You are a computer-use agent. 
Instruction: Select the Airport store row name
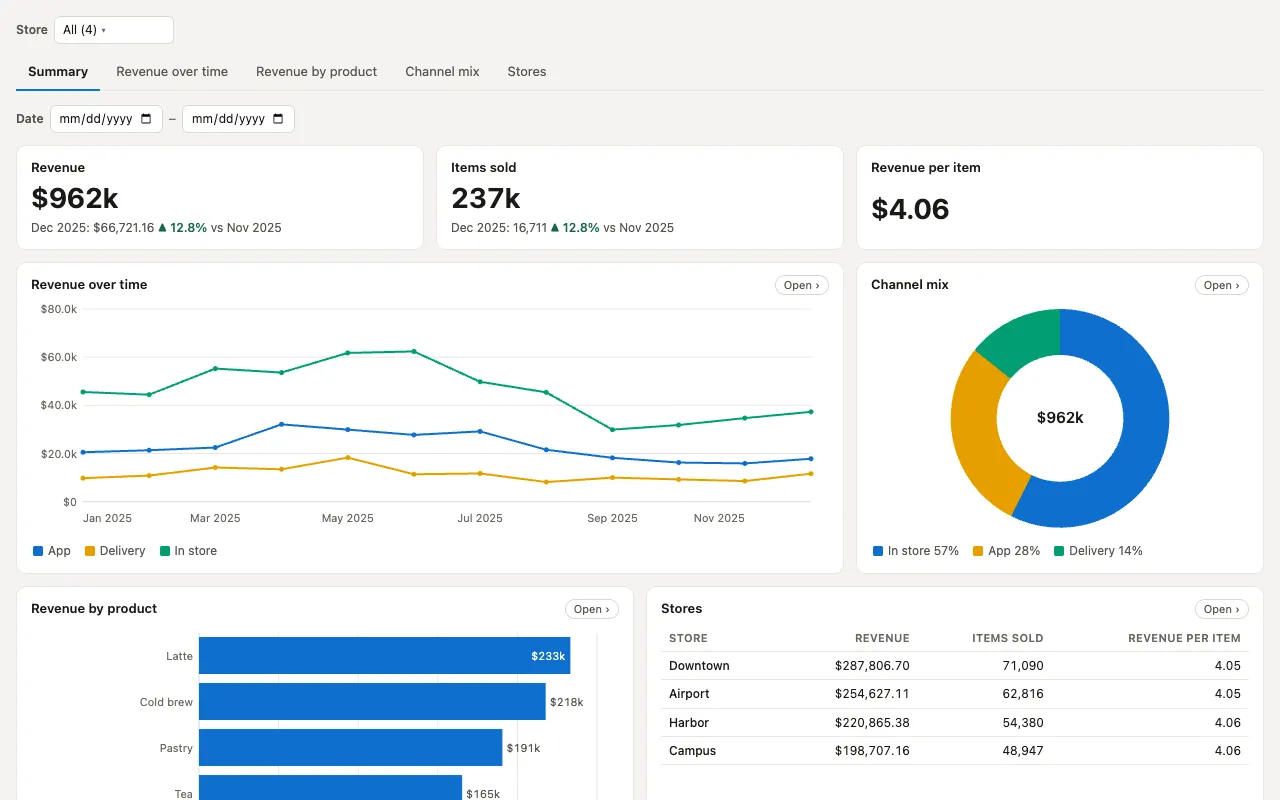point(689,694)
